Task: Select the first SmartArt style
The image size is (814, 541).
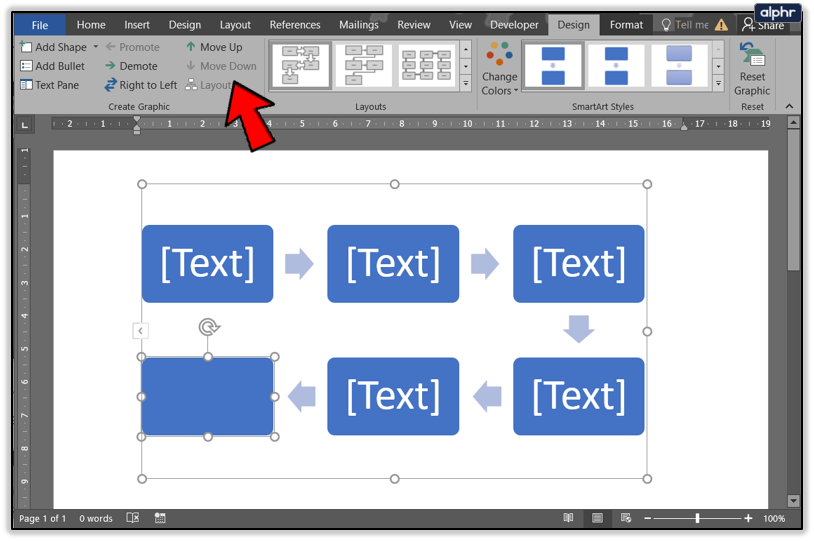Action: pyautogui.click(x=553, y=65)
